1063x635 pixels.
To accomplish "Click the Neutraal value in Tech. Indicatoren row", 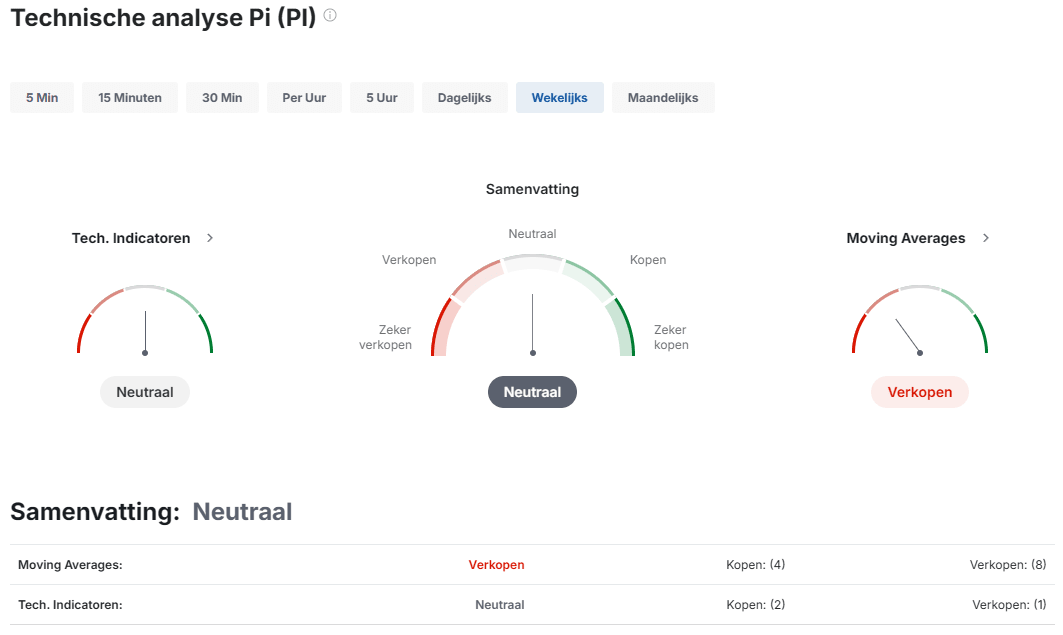I will pyautogui.click(x=500, y=605).
